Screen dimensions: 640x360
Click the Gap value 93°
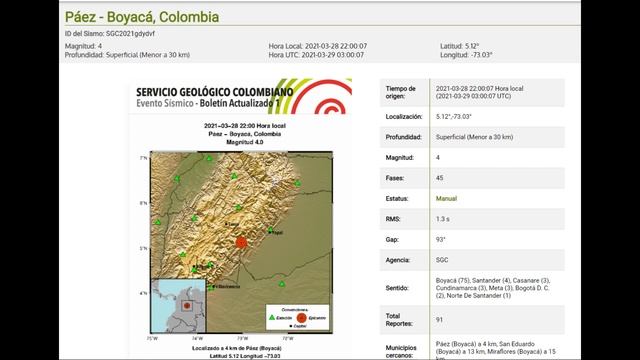pos(440,240)
